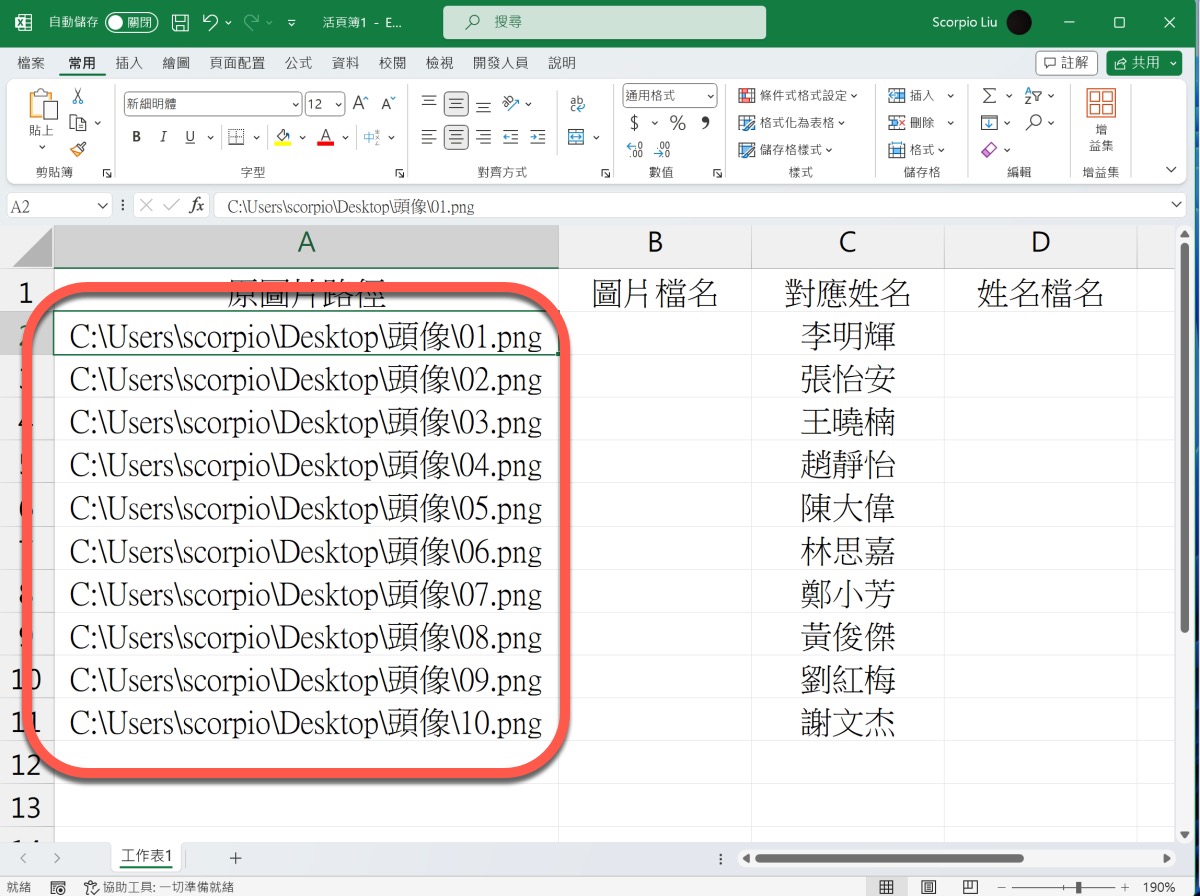Click the Paste clipboard icon

pyautogui.click(x=42, y=105)
